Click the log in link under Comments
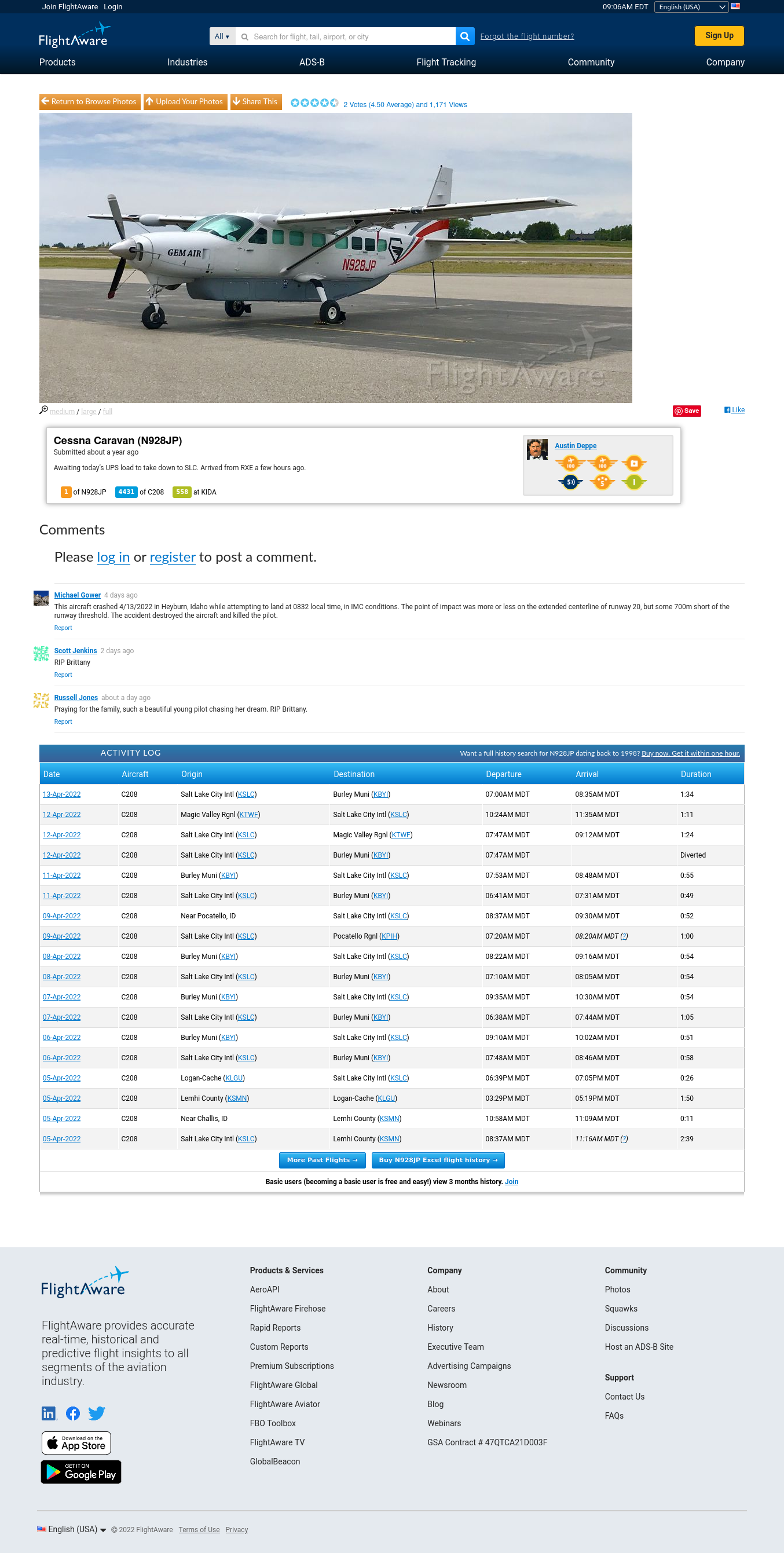This screenshot has height=1553, width=784. click(113, 557)
